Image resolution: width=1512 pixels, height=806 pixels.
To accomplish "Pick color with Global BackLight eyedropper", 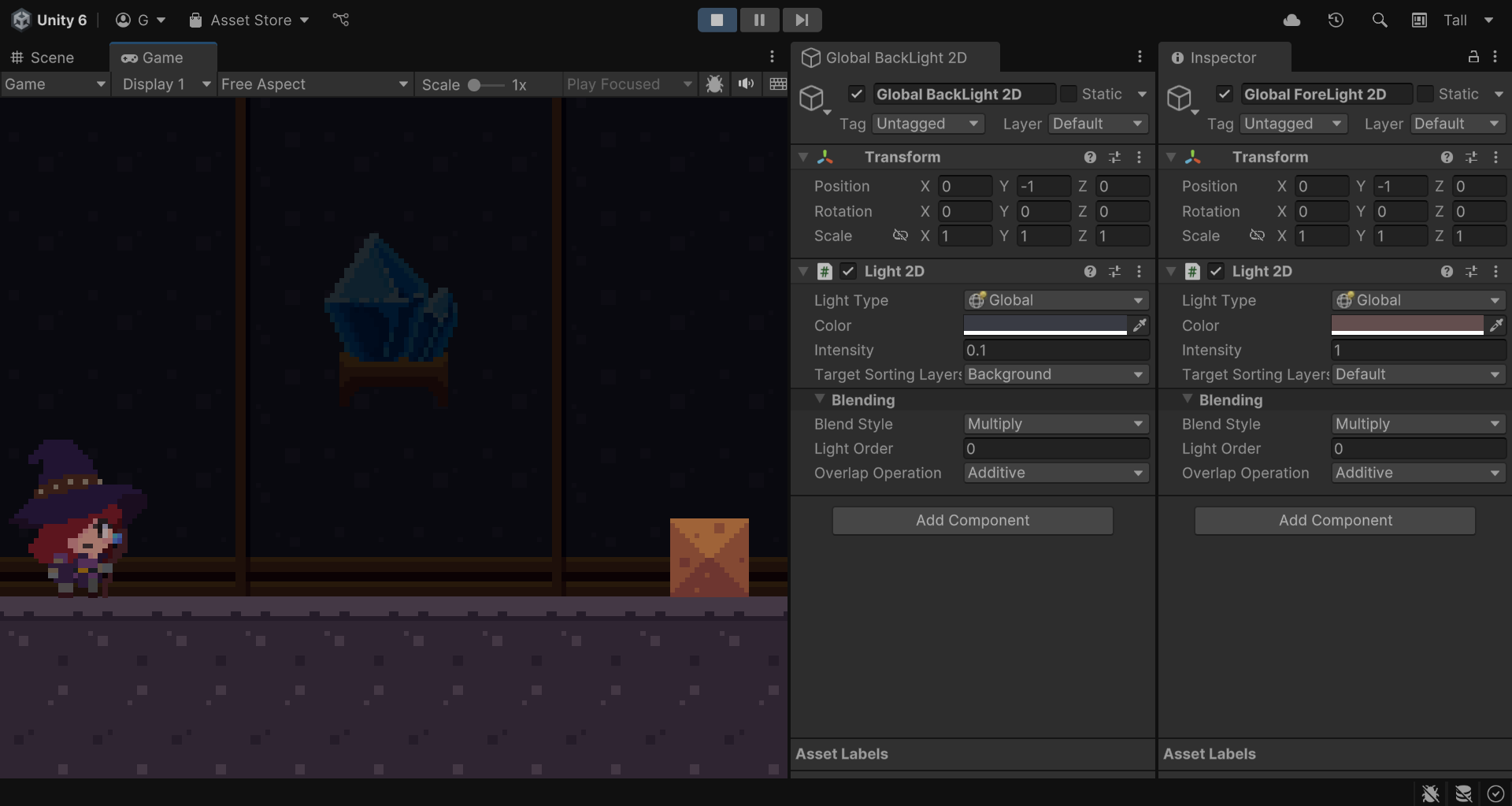I will click(1140, 325).
